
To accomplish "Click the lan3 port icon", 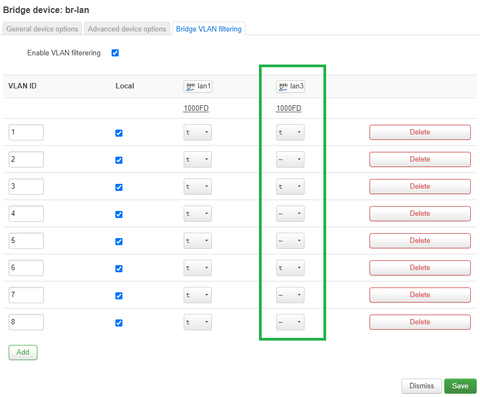I will (x=283, y=87).
